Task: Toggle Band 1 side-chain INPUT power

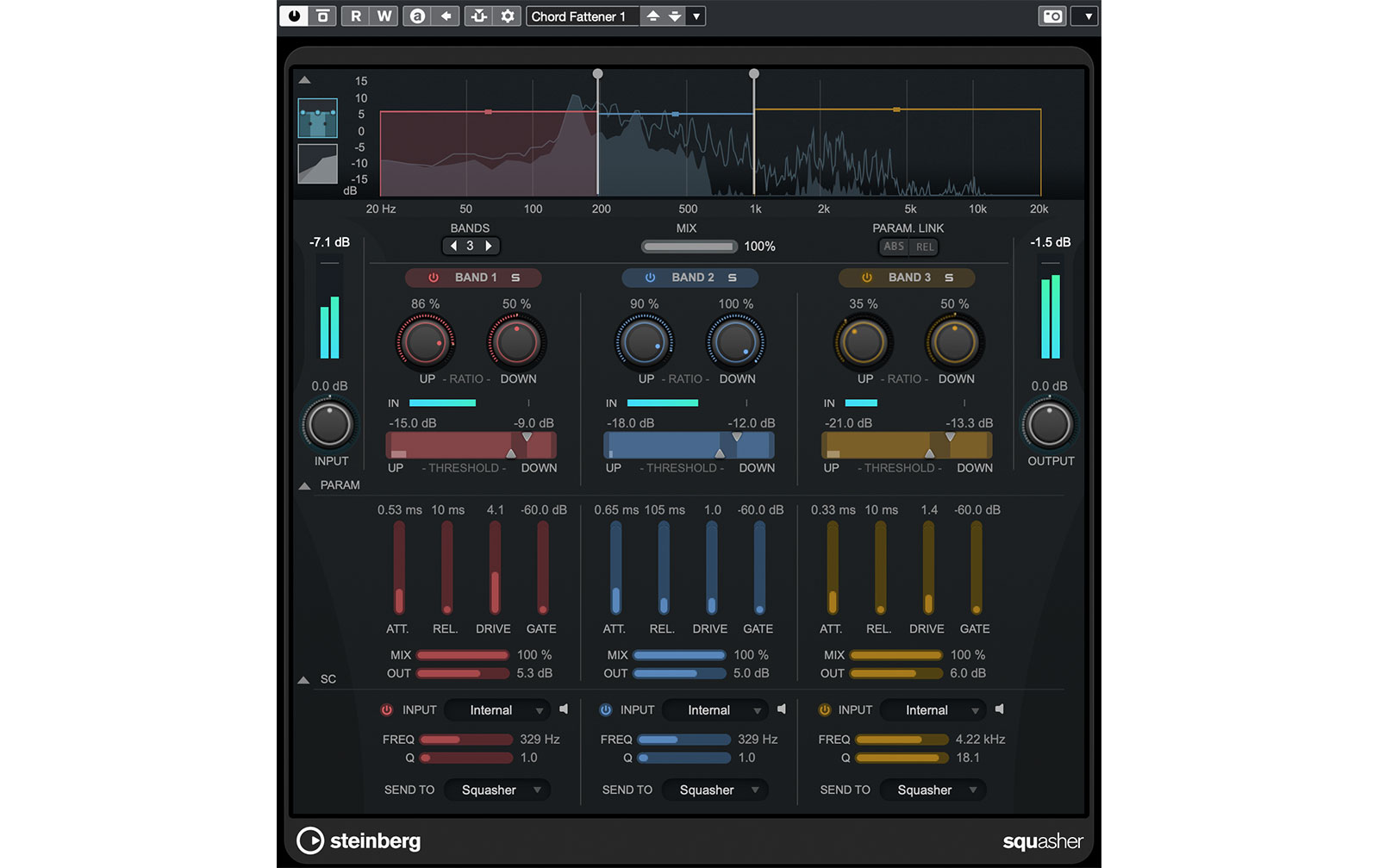Action: [387, 709]
